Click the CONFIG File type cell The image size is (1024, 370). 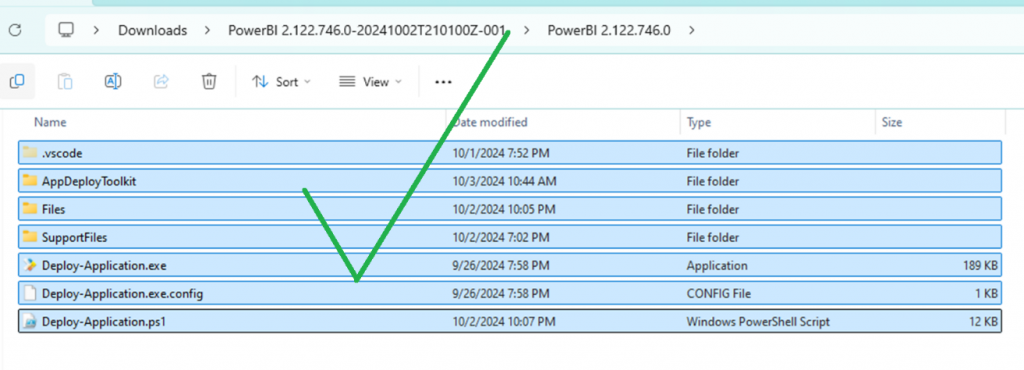(718, 294)
